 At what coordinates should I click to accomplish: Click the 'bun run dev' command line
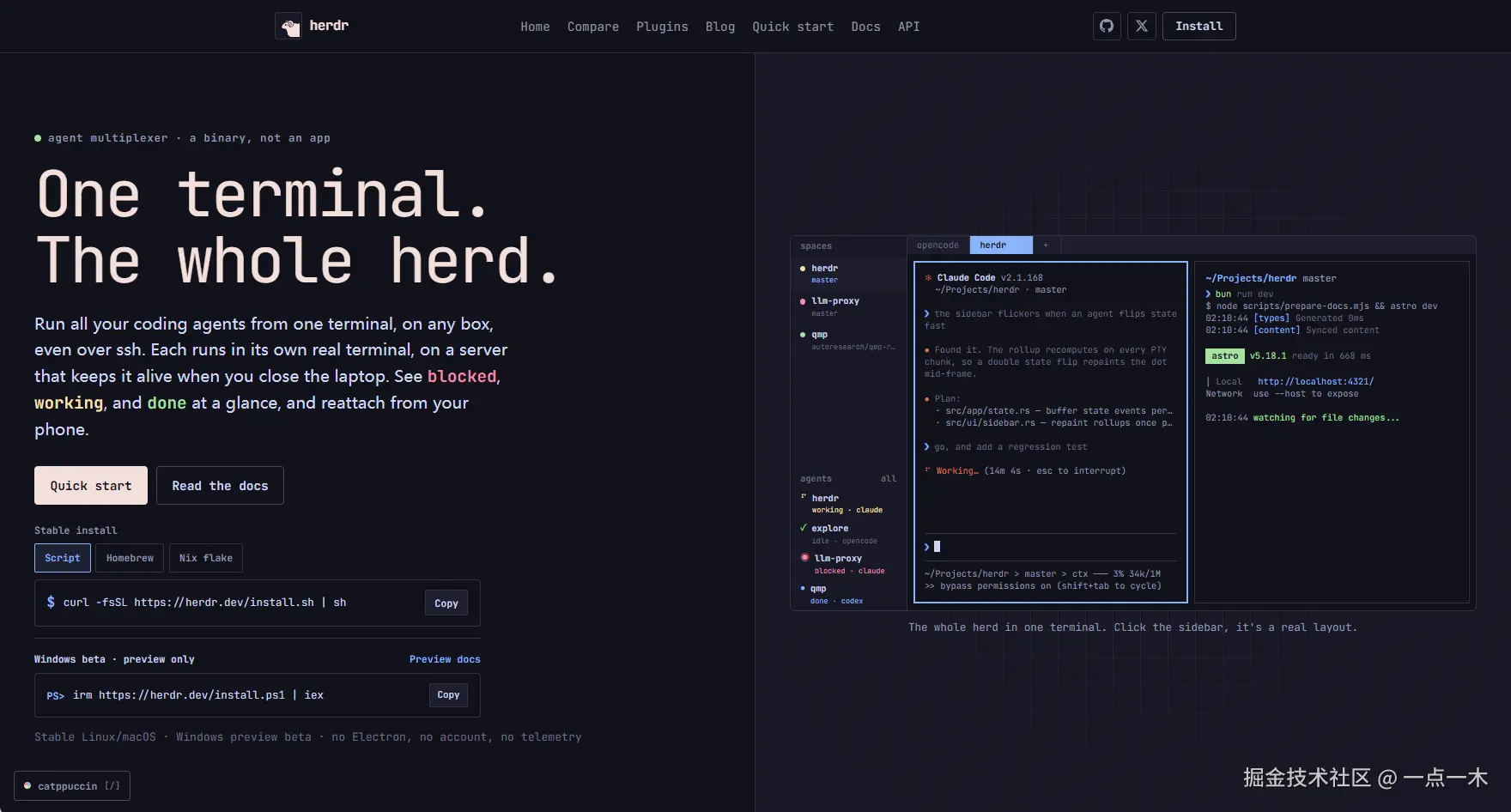point(1239,294)
